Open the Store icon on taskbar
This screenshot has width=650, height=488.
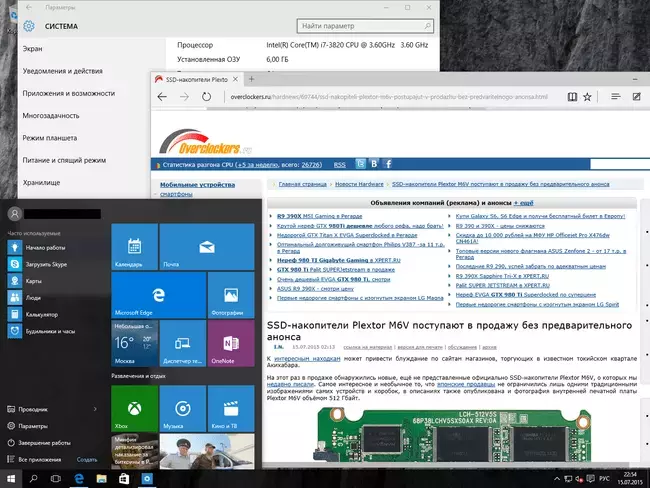coord(124,479)
